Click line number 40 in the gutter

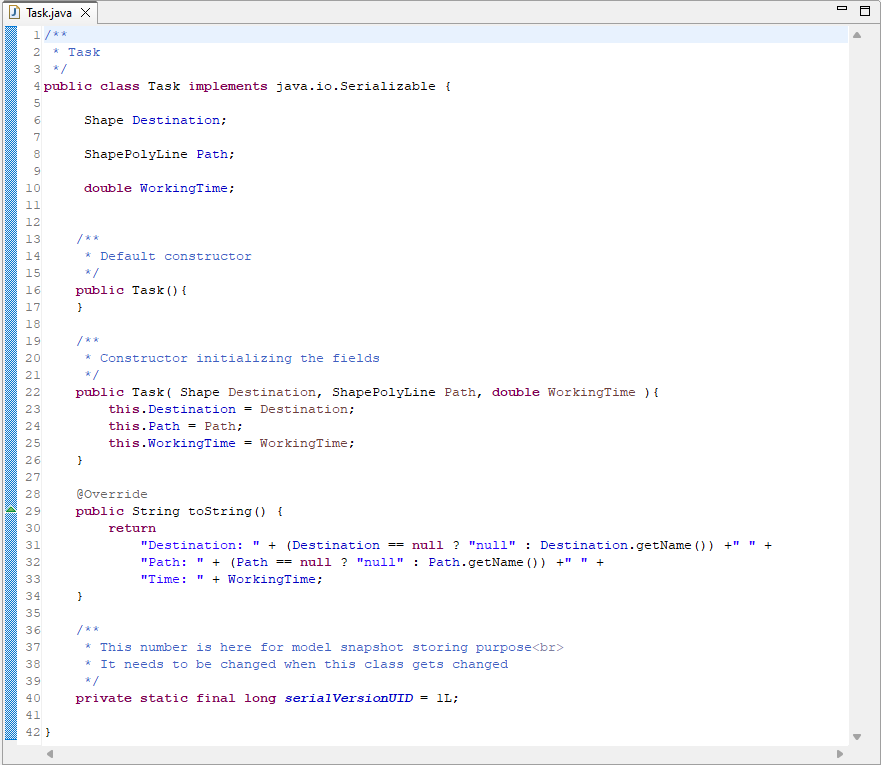[x=33, y=698]
